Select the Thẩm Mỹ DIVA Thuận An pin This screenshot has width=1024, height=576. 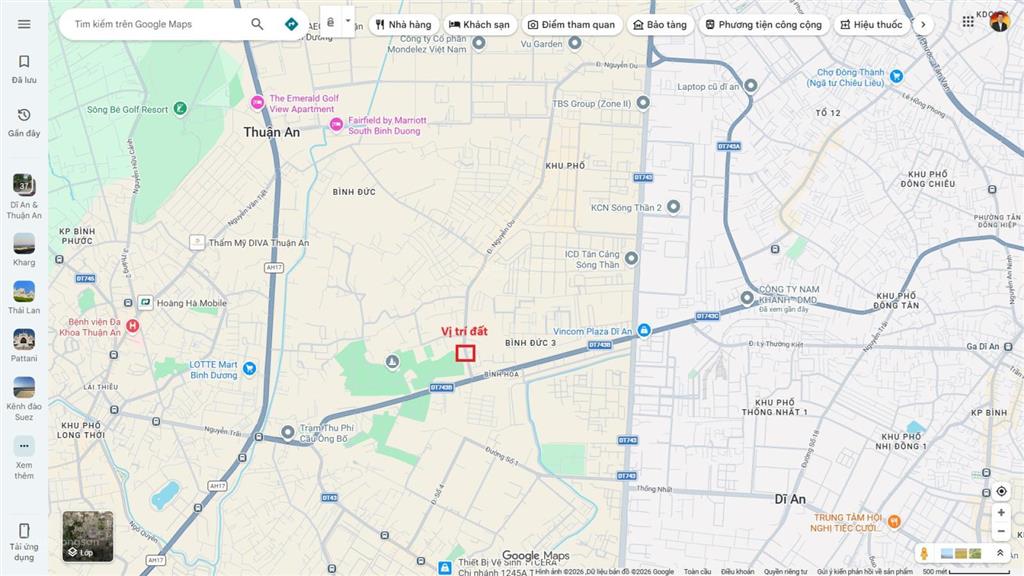[x=197, y=242]
